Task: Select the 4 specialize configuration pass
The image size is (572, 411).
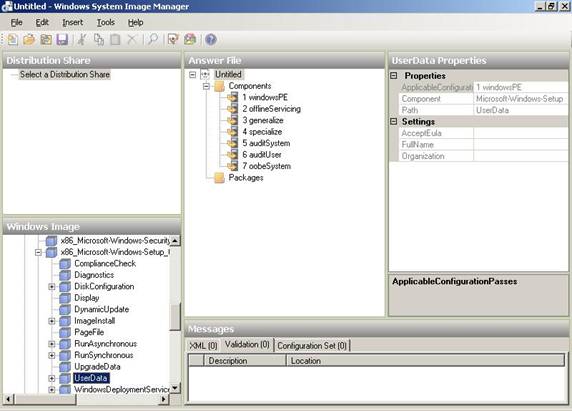Action: 262,132
